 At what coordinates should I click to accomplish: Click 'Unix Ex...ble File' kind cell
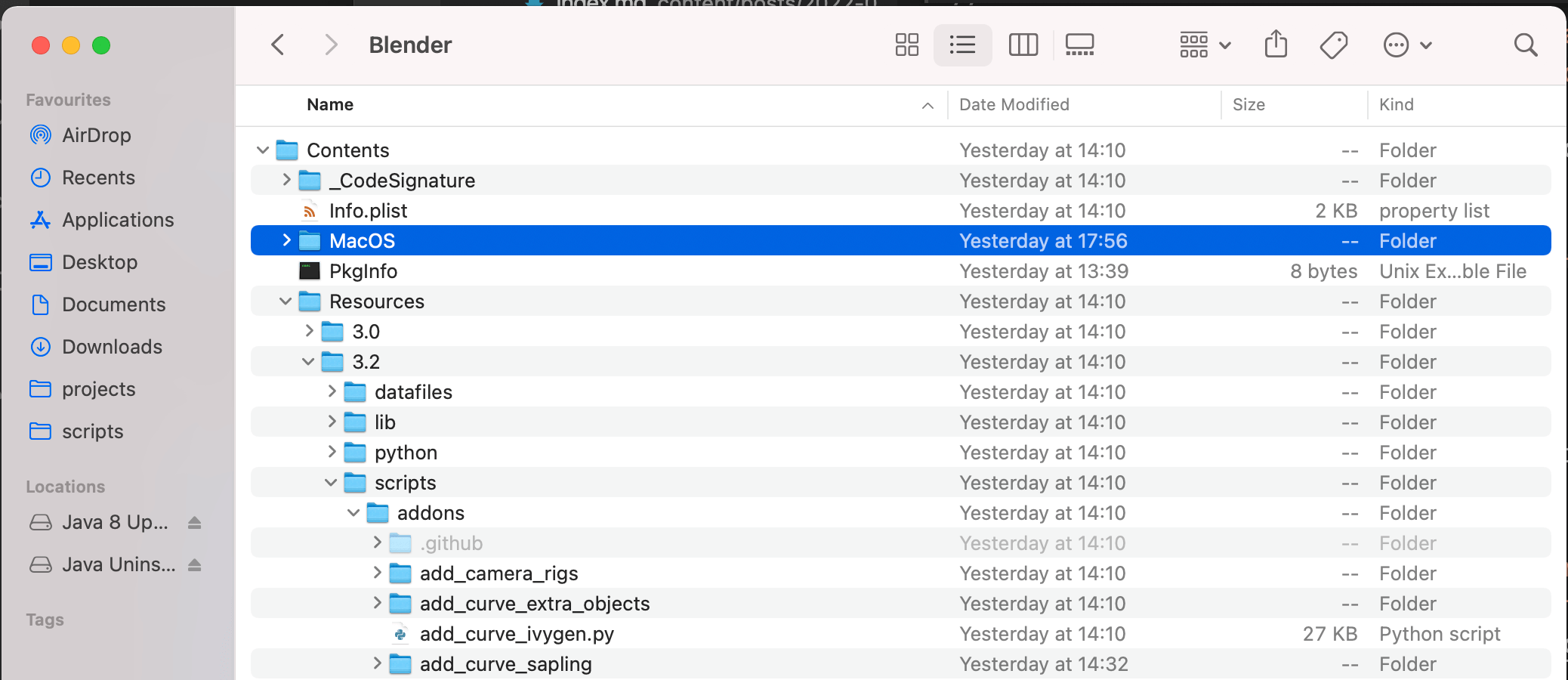point(1452,271)
